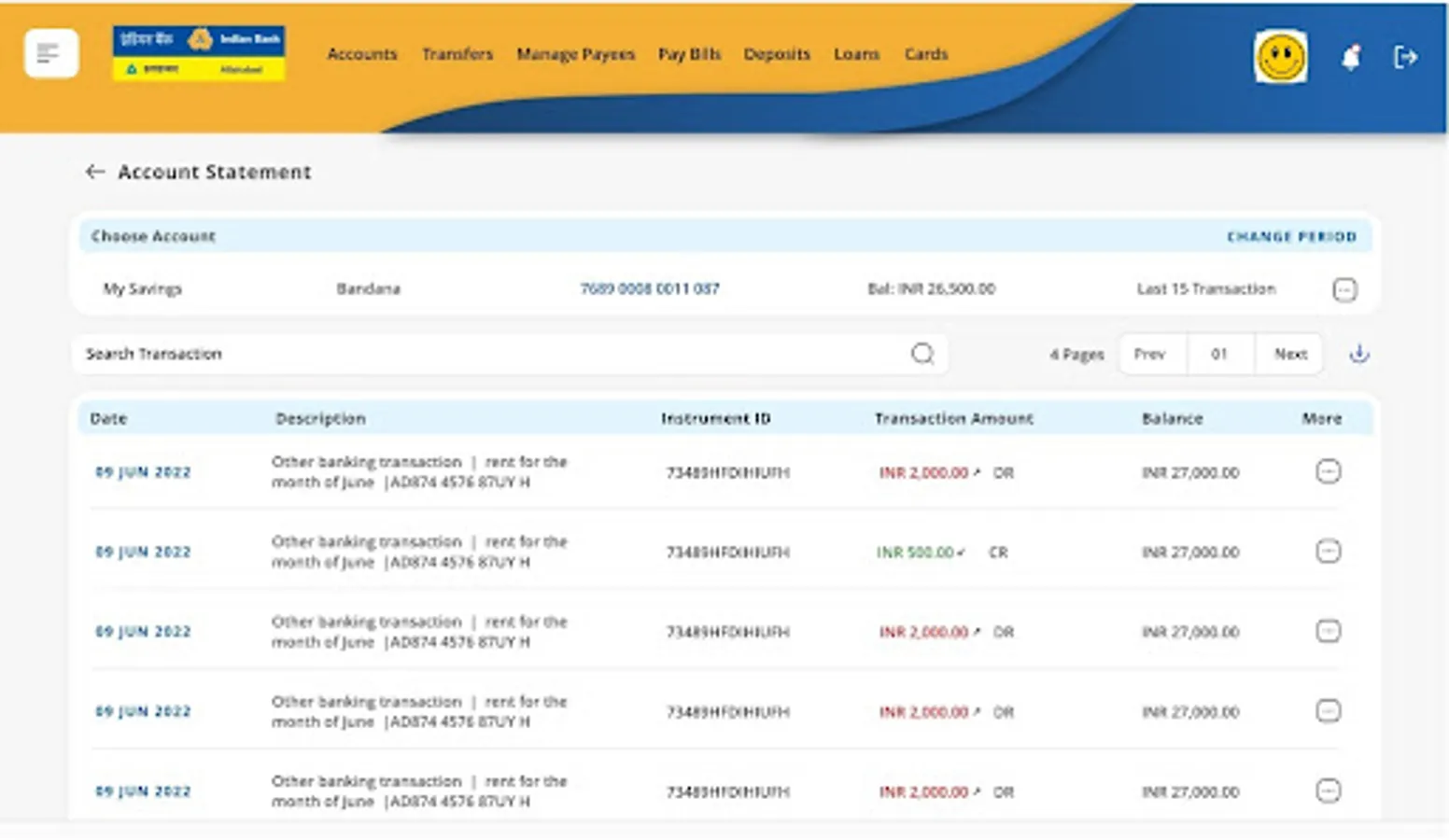Image resolution: width=1449 pixels, height=840 pixels.
Task: Open the hamburger navigation menu
Action: pyautogui.click(x=50, y=53)
